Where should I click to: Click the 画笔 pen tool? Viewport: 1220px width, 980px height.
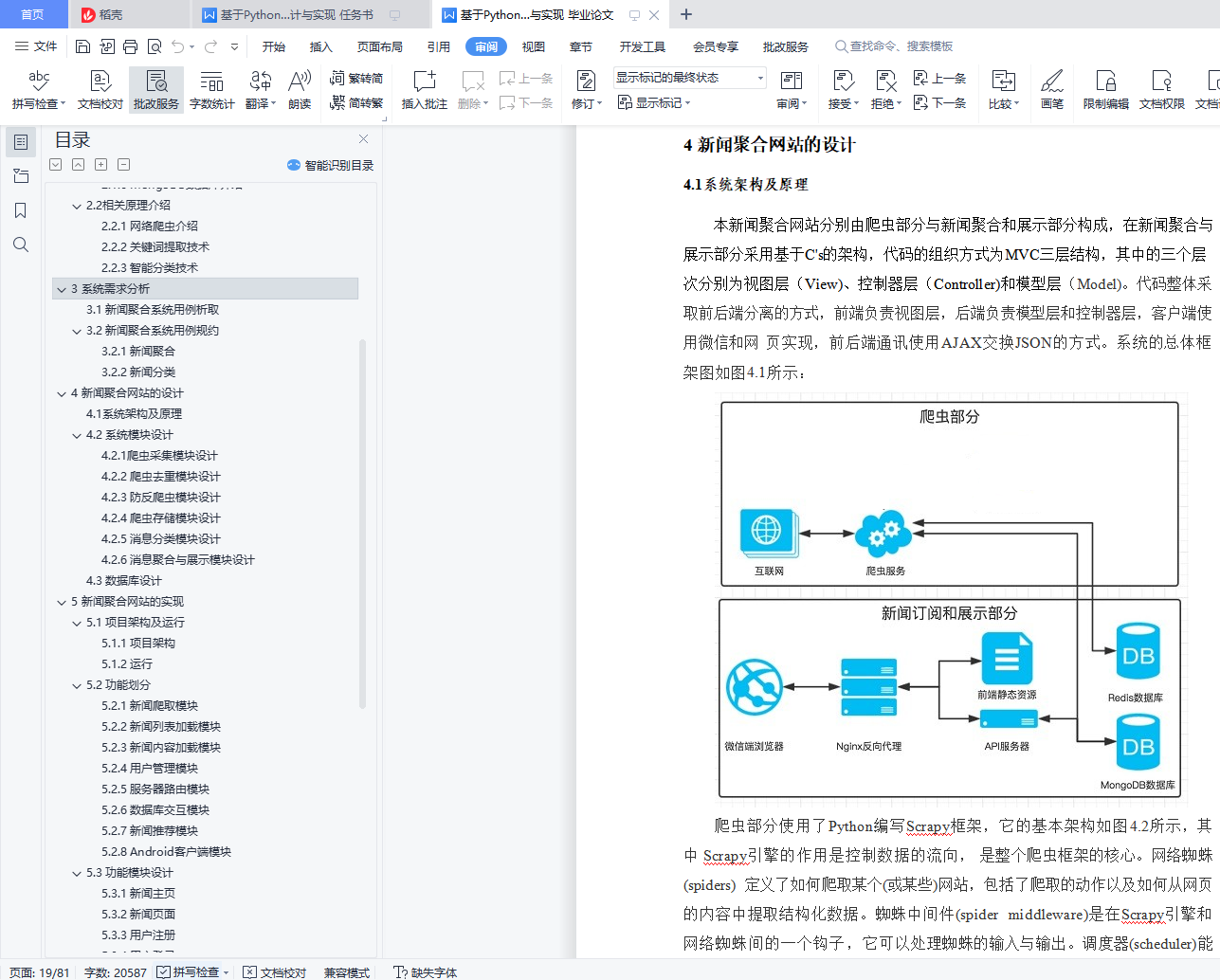click(1052, 90)
